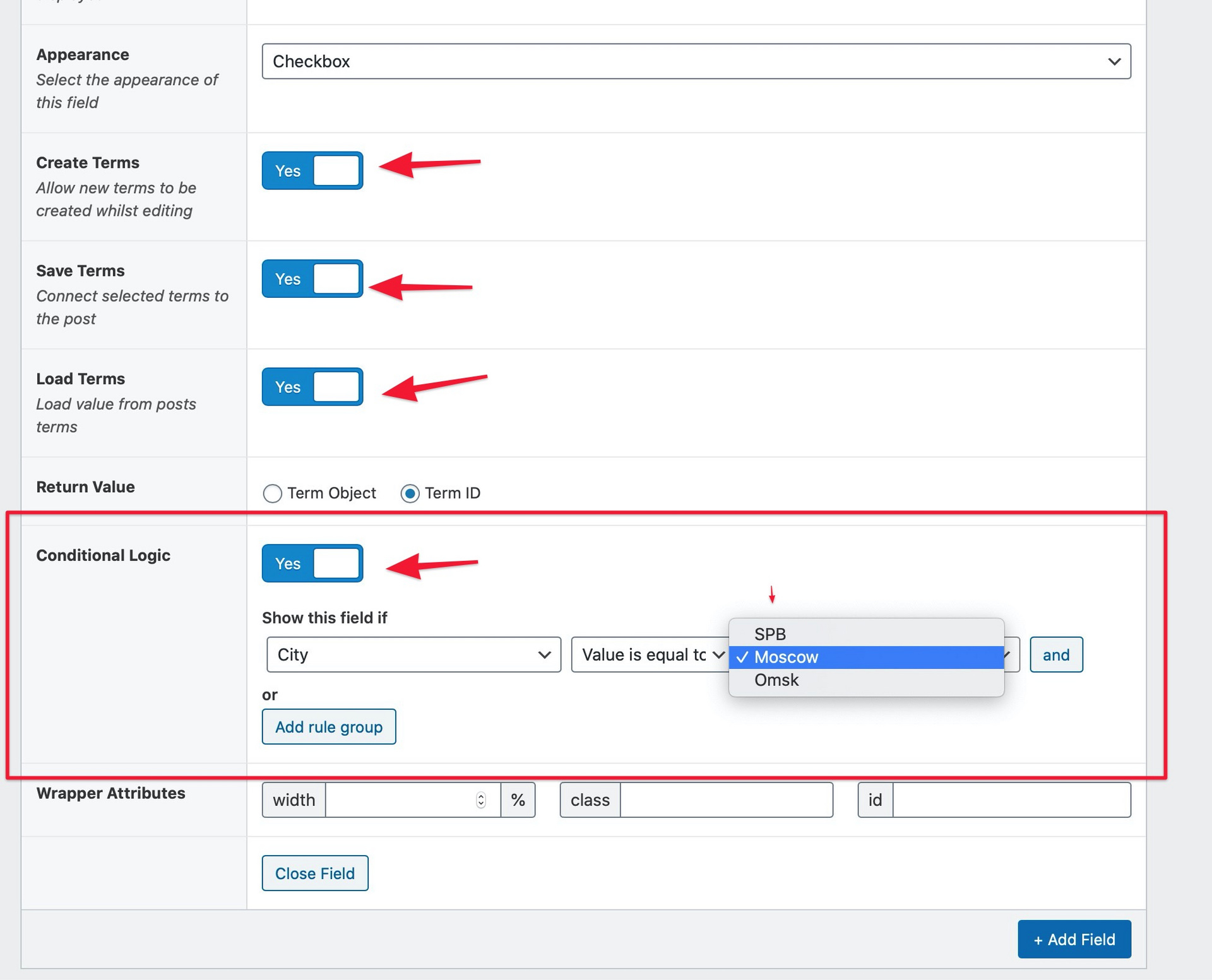1212x980 pixels.
Task: Open the City field dropdown
Action: [x=413, y=654]
